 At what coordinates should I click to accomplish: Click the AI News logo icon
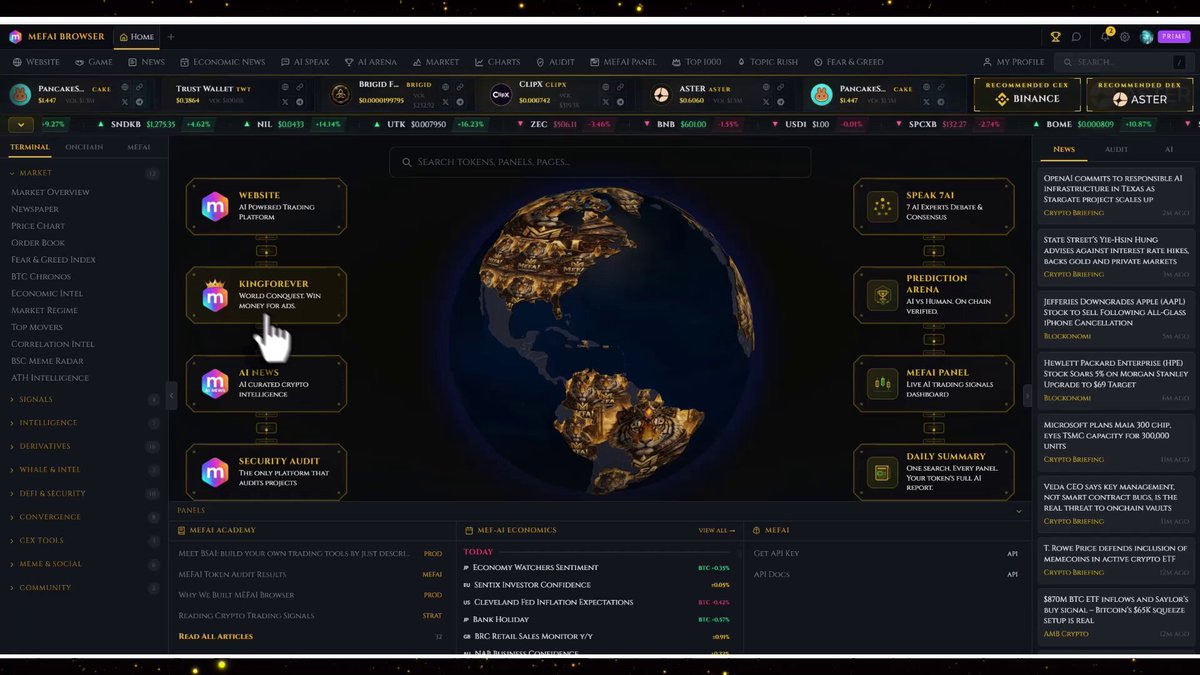(x=215, y=384)
